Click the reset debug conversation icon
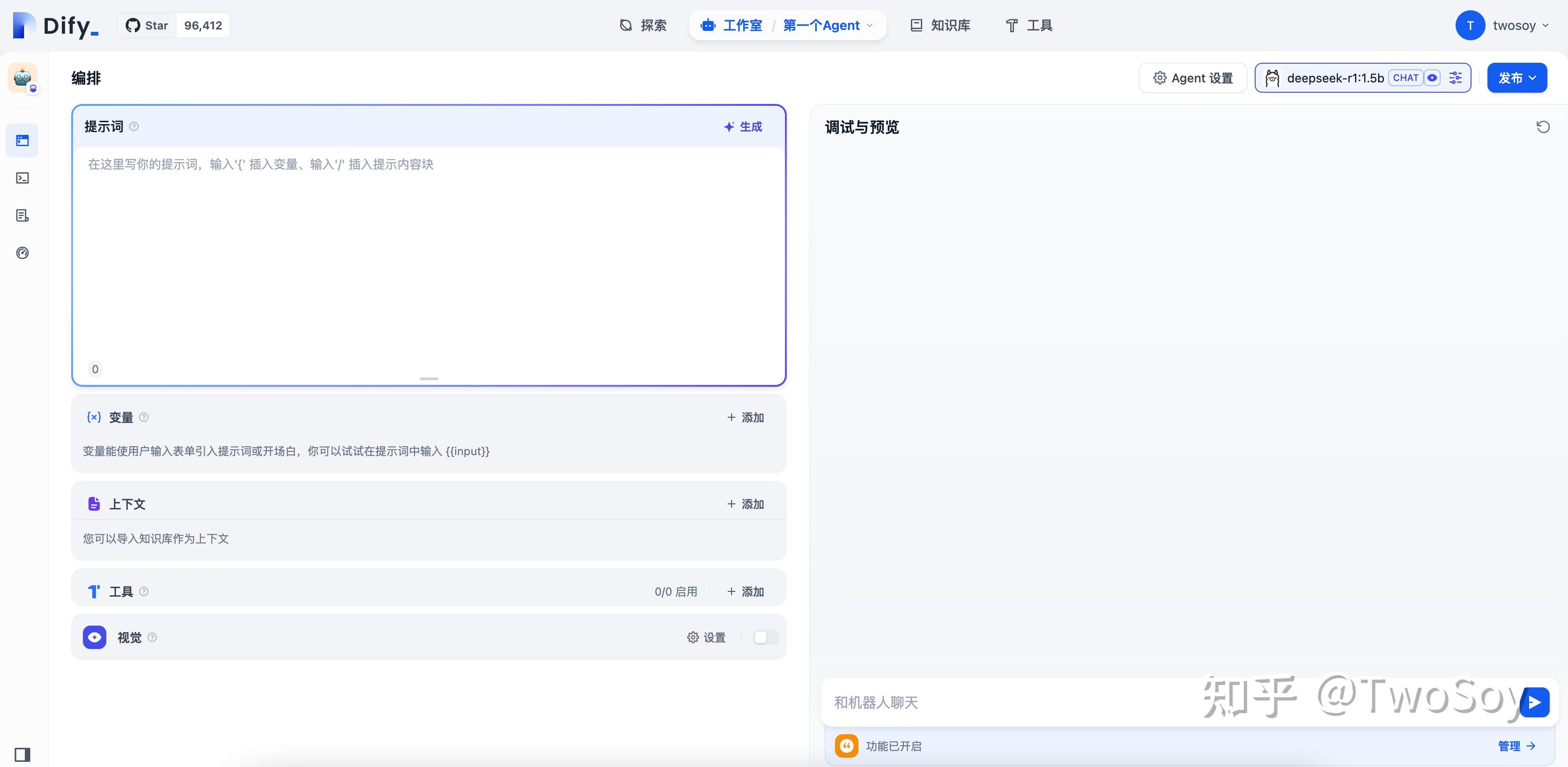1568x767 pixels. [x=1542, y=126]
